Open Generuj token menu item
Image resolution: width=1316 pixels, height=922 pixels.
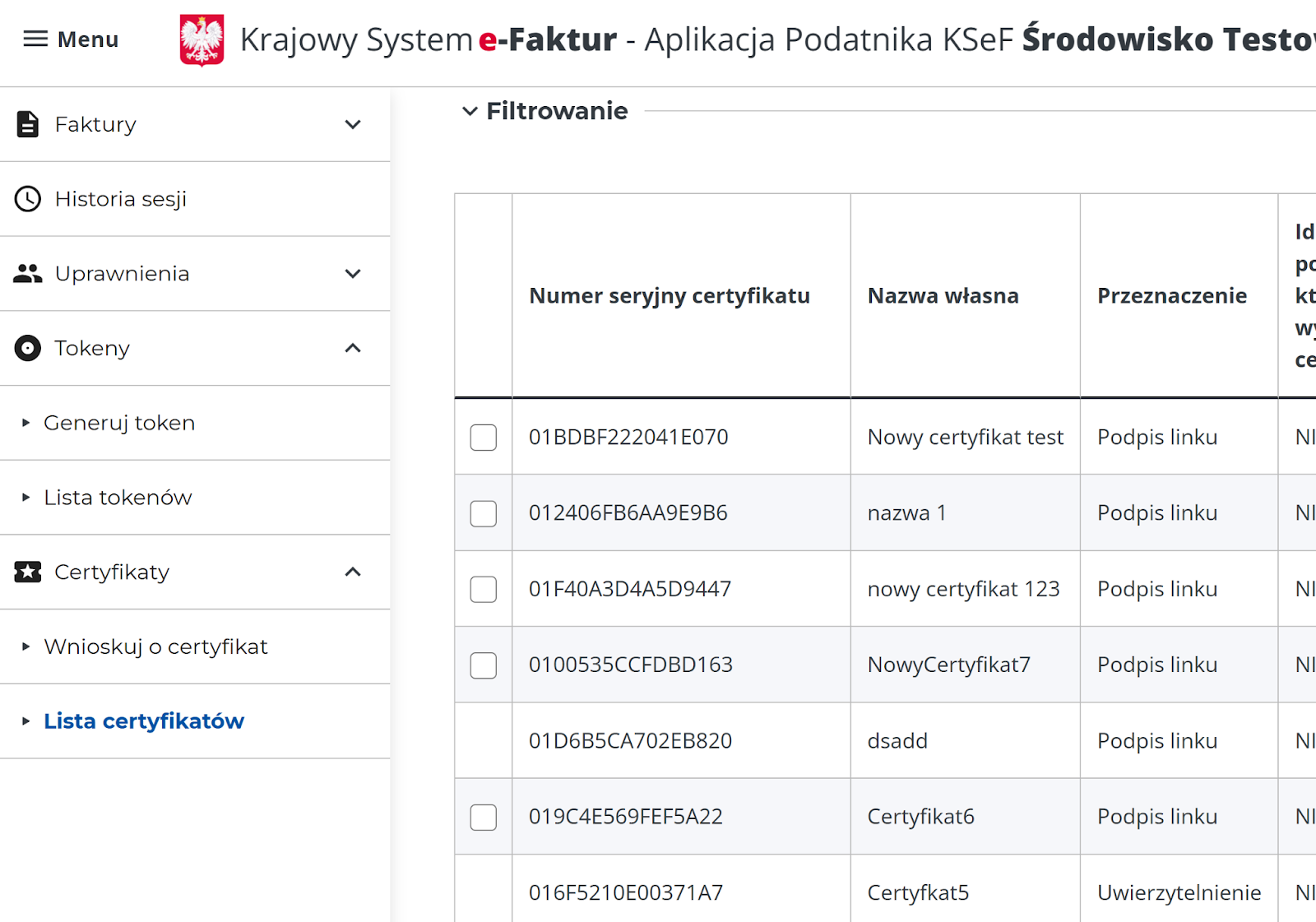(x=119, y=423)
